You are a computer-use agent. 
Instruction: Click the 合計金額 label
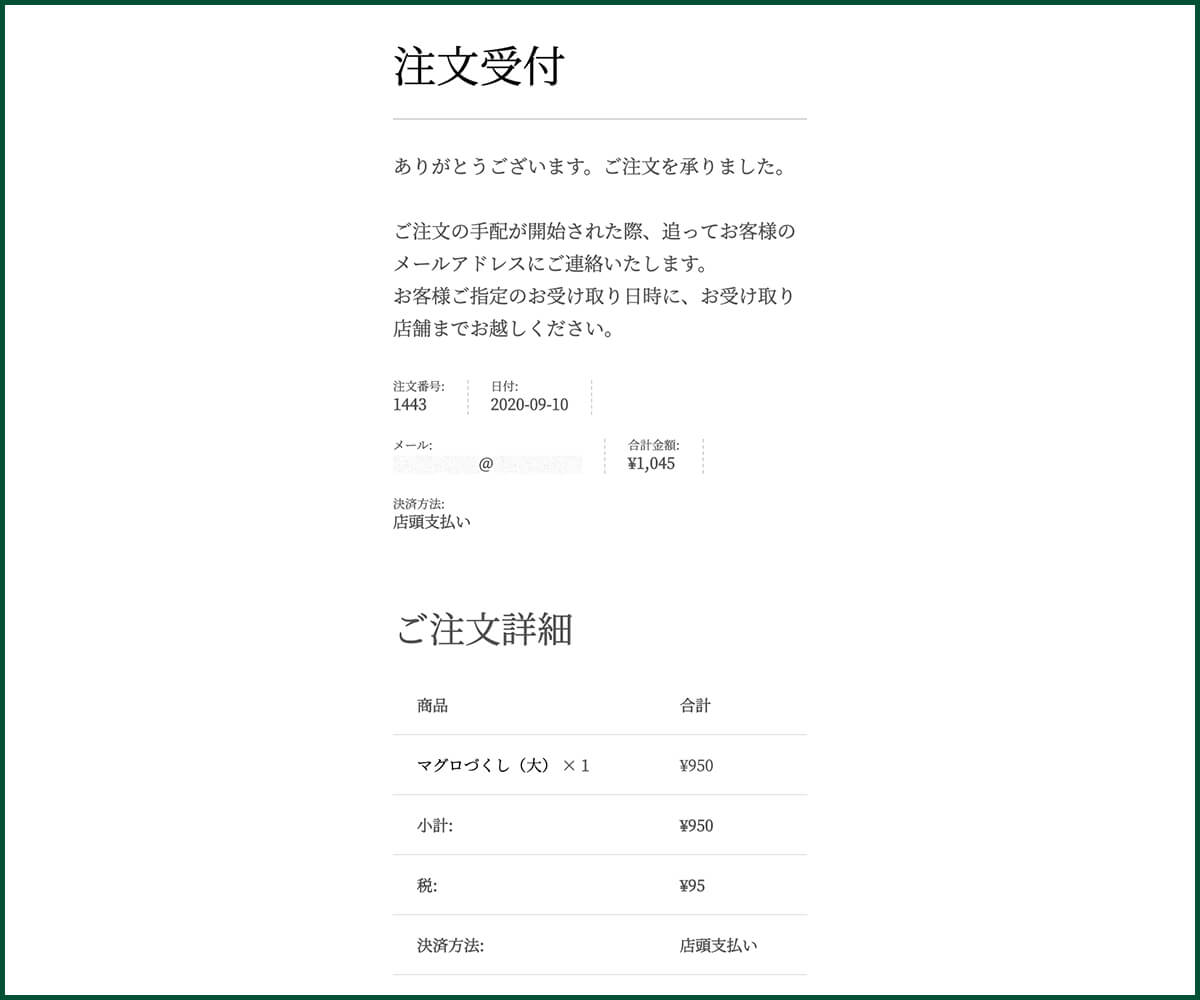pyautogui.click(x=654, y=445)
